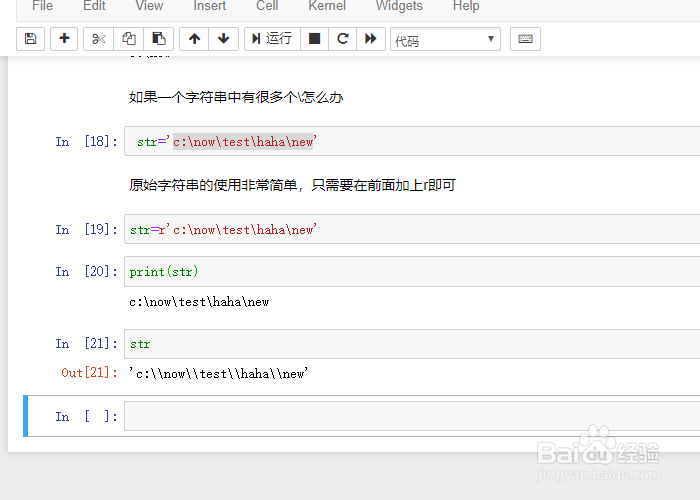The image size is (700, 500).
Task: Open the Widgets menu
Action: tap(399, 6)
